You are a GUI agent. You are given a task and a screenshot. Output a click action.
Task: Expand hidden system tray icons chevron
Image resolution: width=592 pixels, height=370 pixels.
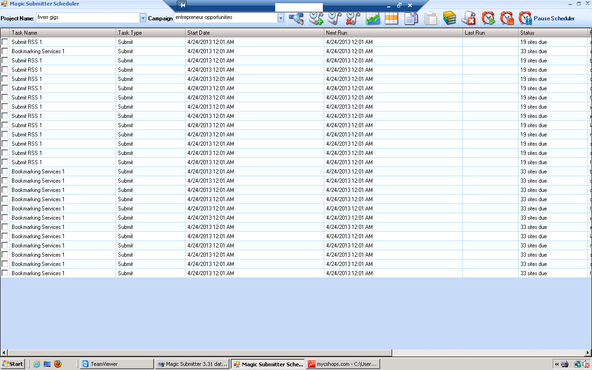click(x=557, y=364)
